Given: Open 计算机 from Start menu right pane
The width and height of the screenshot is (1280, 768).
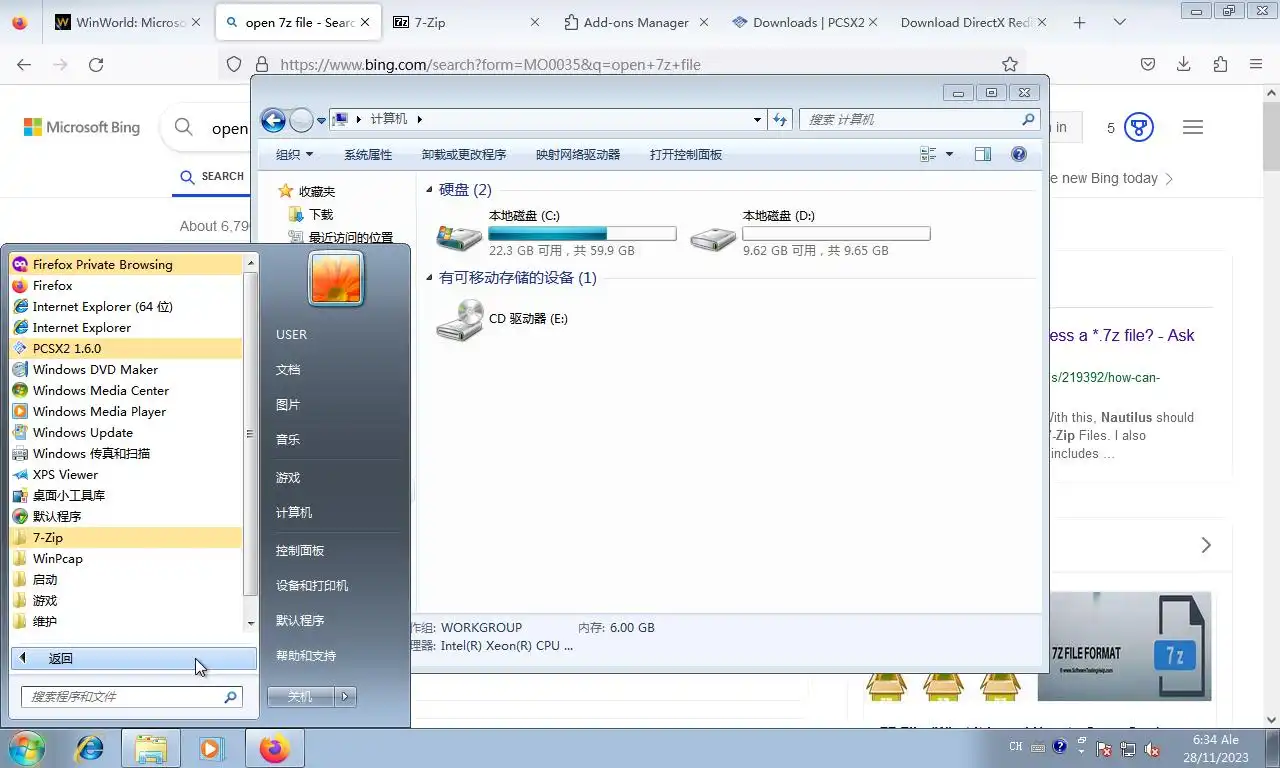Looking at the screenshot, I should [335, 512].
